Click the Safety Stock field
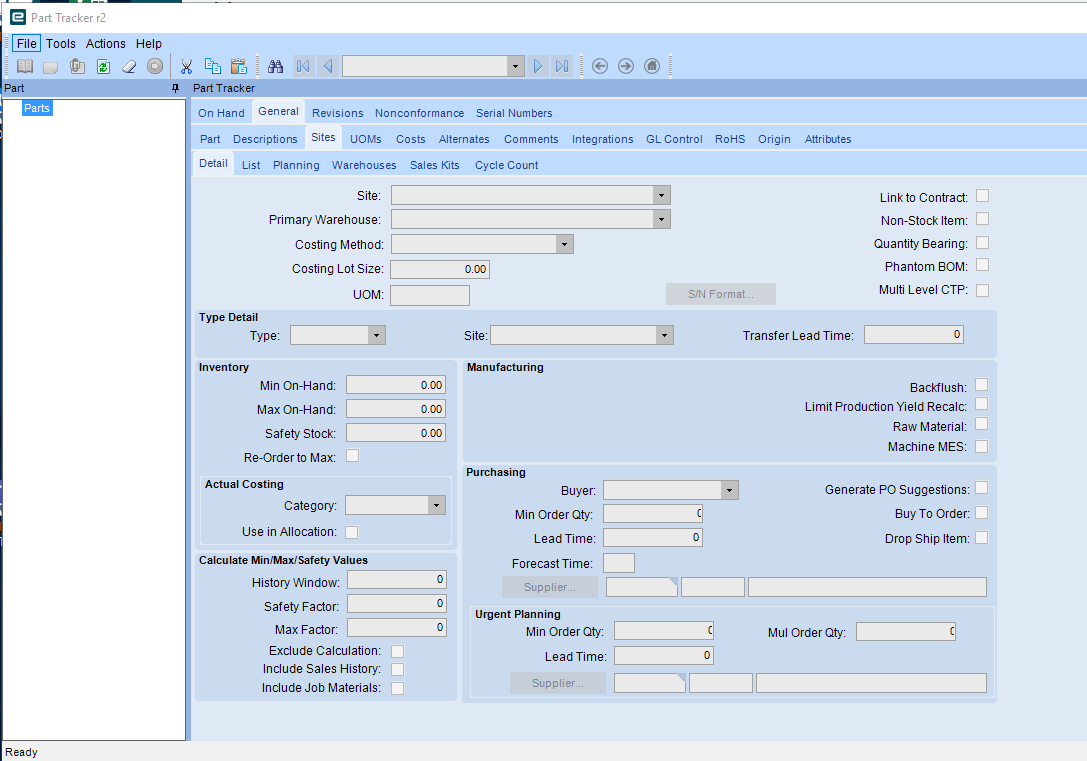The height and width of the screenshot is (761, 1087). click(x=396, y=433)
